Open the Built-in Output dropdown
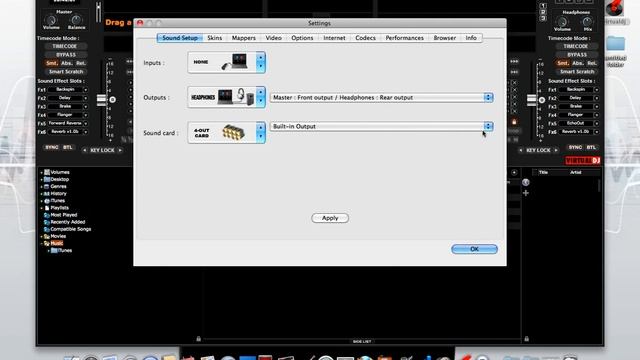 coord(382,127)
